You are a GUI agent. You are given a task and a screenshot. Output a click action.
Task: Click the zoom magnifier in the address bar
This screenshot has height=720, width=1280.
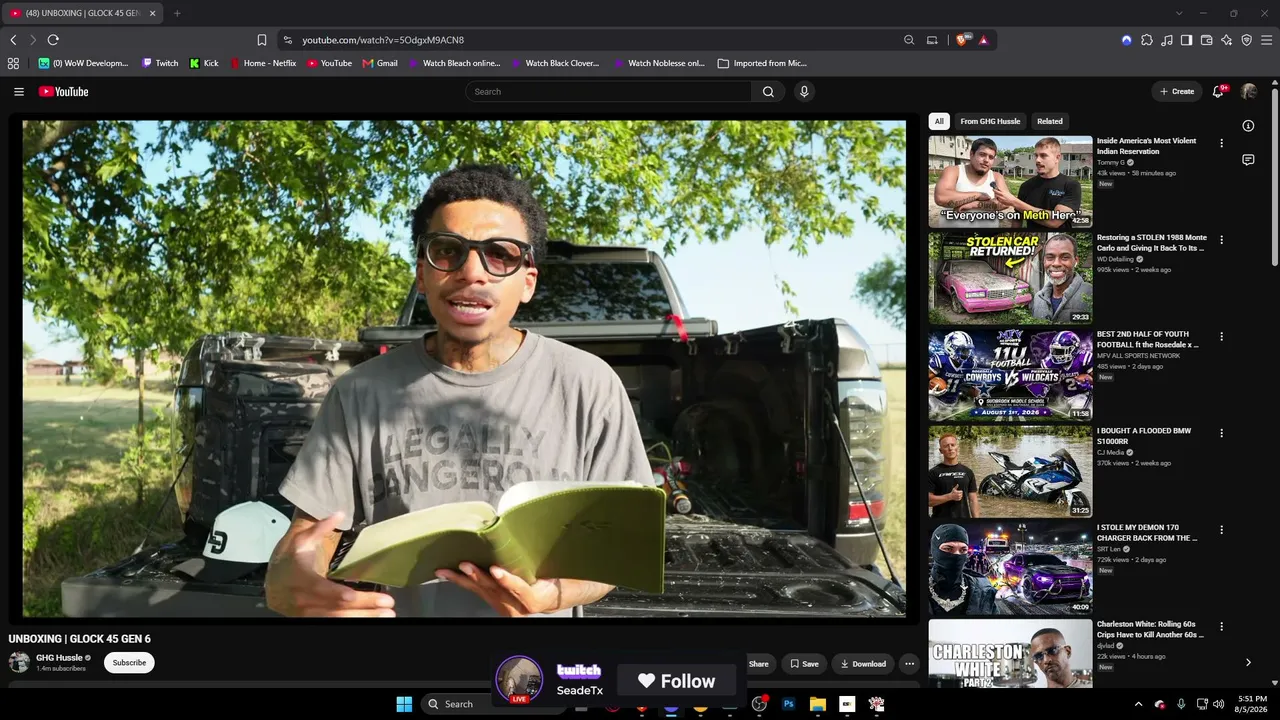pyautogui.click(x=909, y=40)
